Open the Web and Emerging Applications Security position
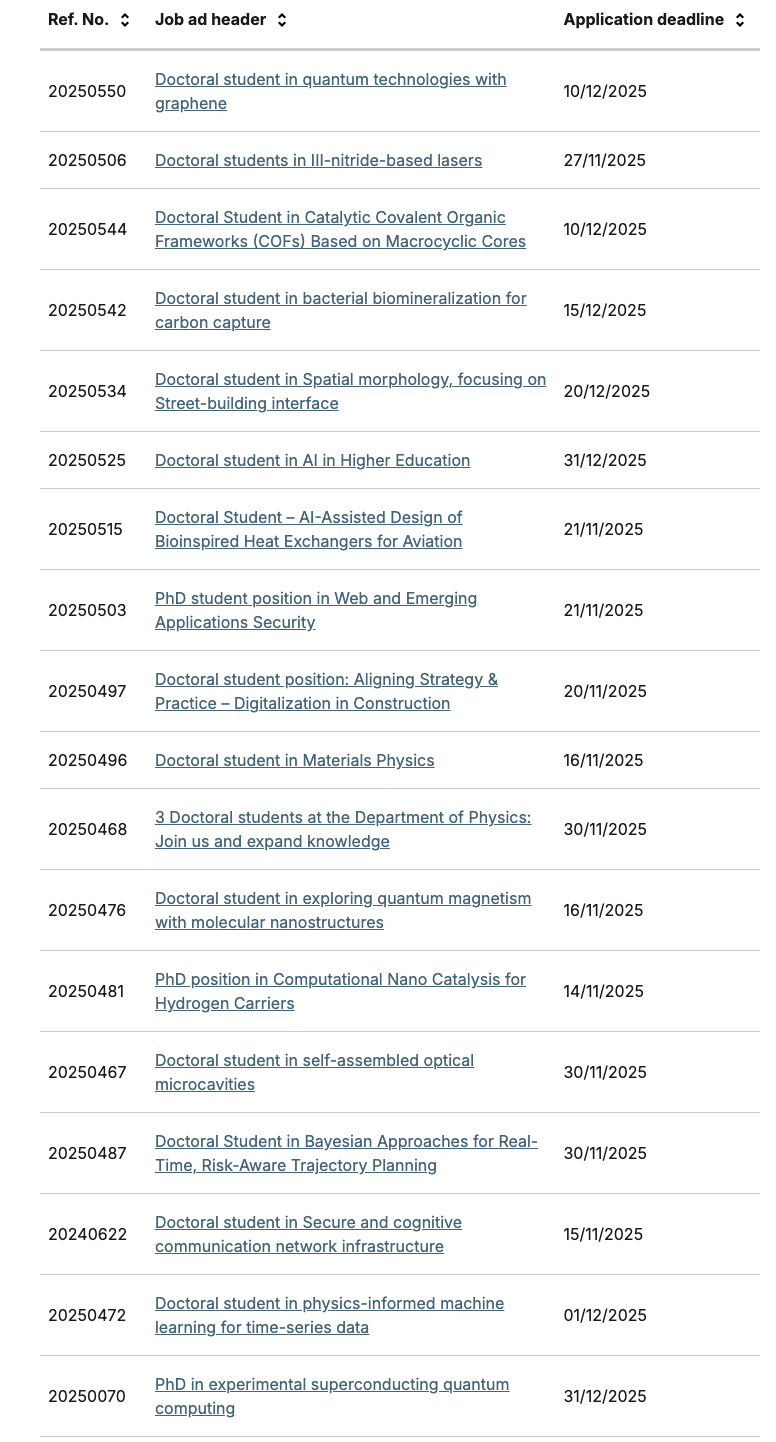This screenshot has width=776, height=1442. pos(316,610)
